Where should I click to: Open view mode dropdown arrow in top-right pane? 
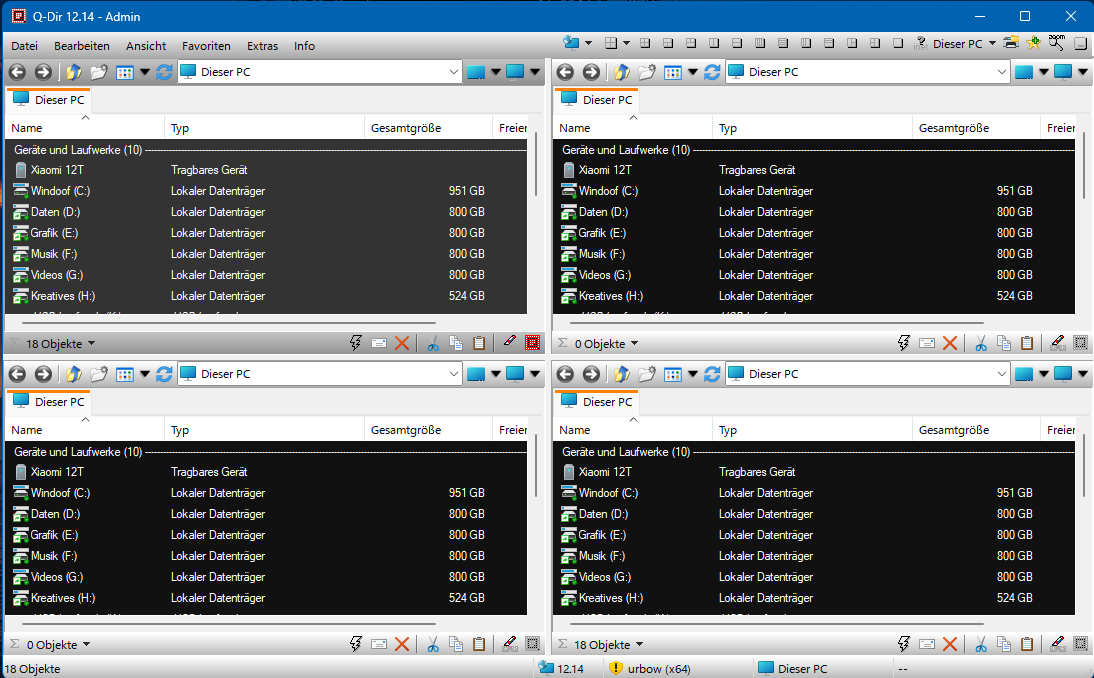(693, 72)
